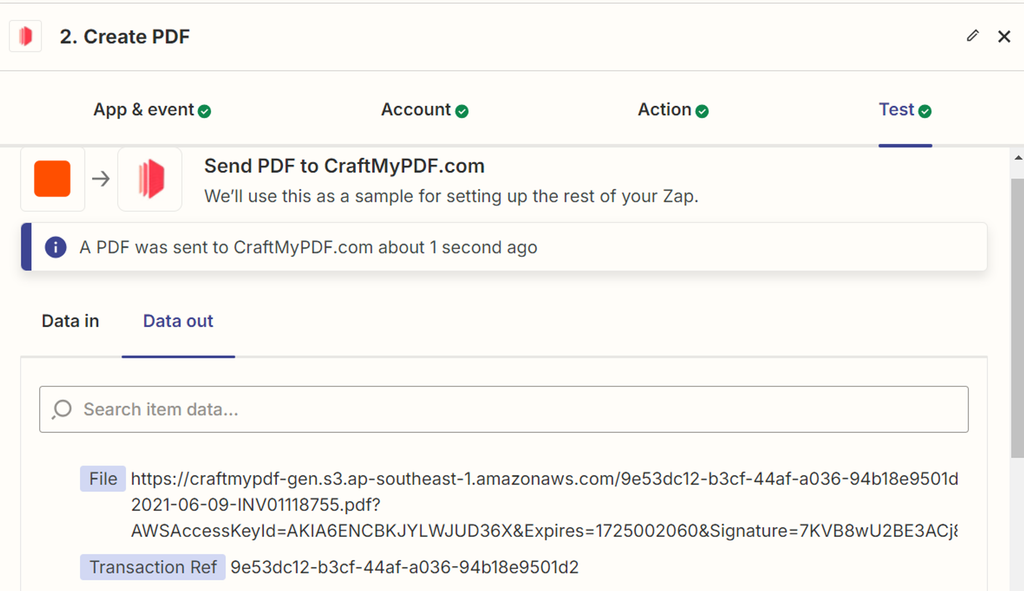Image resolution: width=1024 pixels, height=591 pixels.
Task: Click the File field label
Action: coord(102,478)
